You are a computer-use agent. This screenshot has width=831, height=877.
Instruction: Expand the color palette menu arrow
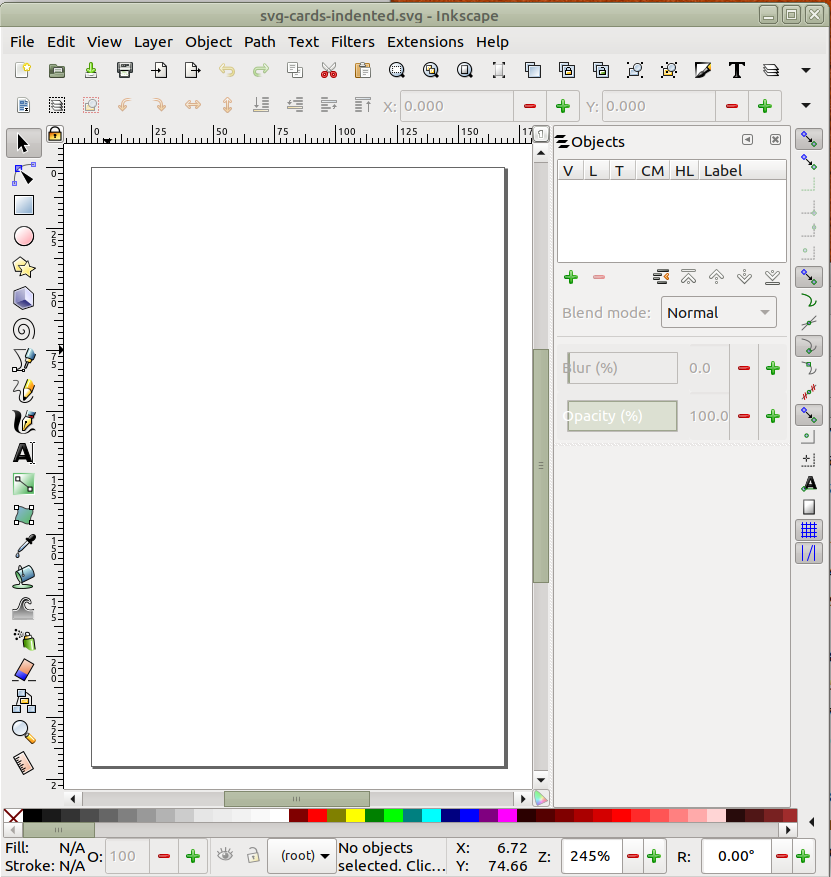pos(811,822)
